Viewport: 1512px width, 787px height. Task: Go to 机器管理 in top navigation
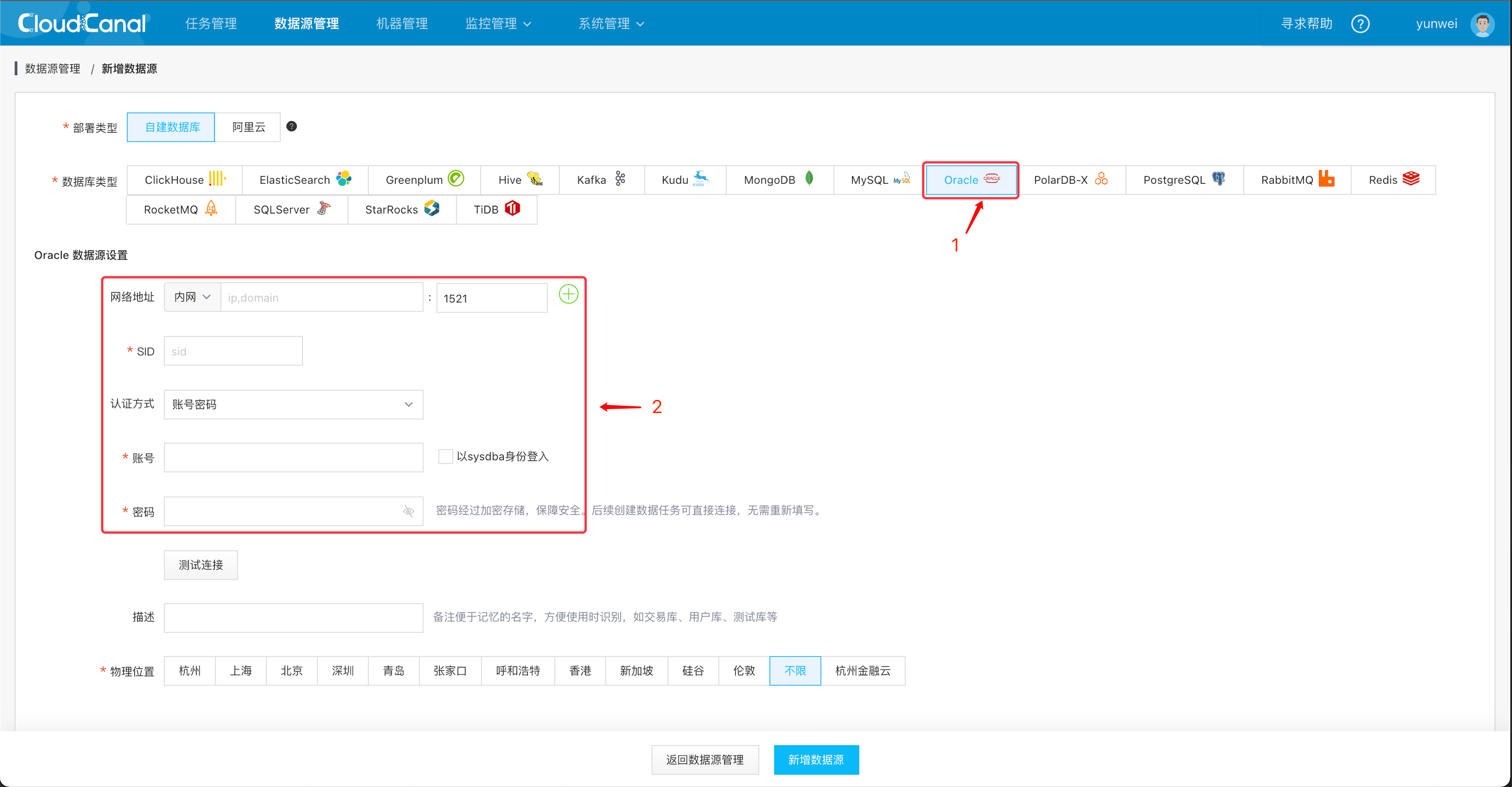click(401, 23)
